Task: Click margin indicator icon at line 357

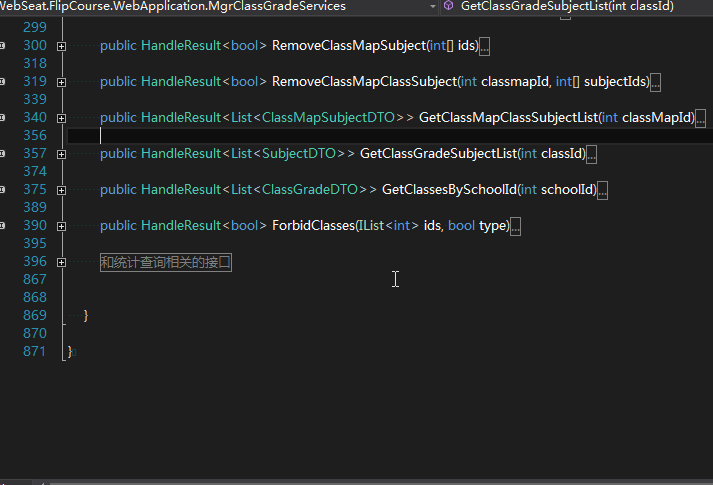Action: pyautogui.click(x=2, y=154)
